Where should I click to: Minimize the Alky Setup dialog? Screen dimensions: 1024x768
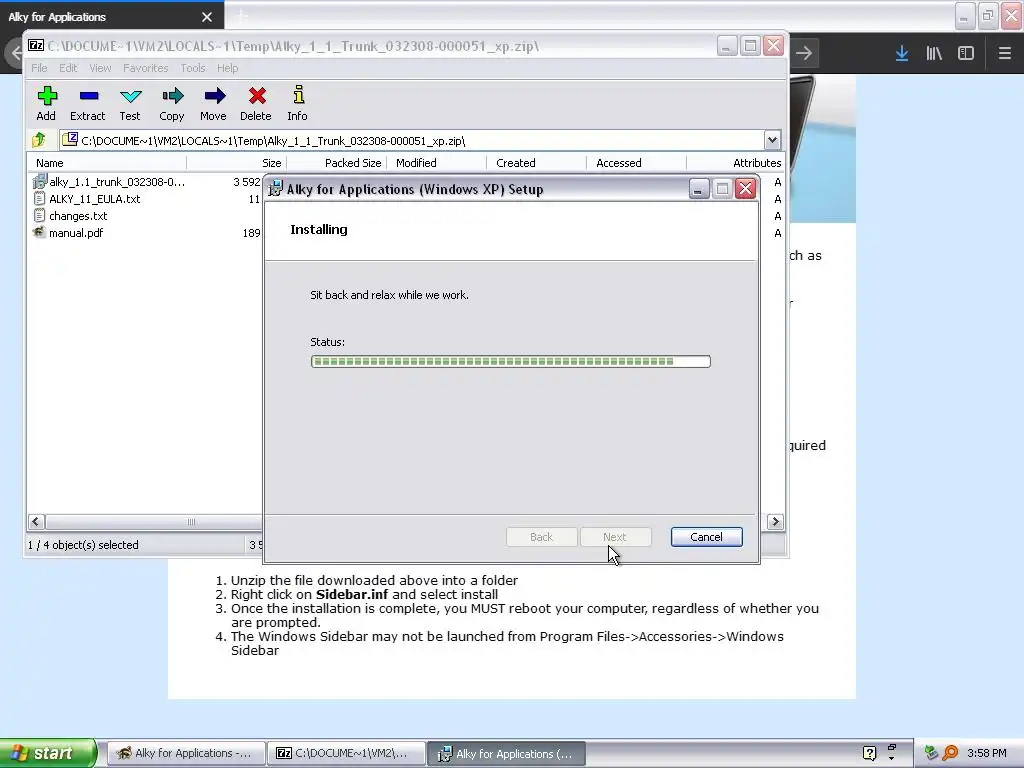[x=699, y=189]
